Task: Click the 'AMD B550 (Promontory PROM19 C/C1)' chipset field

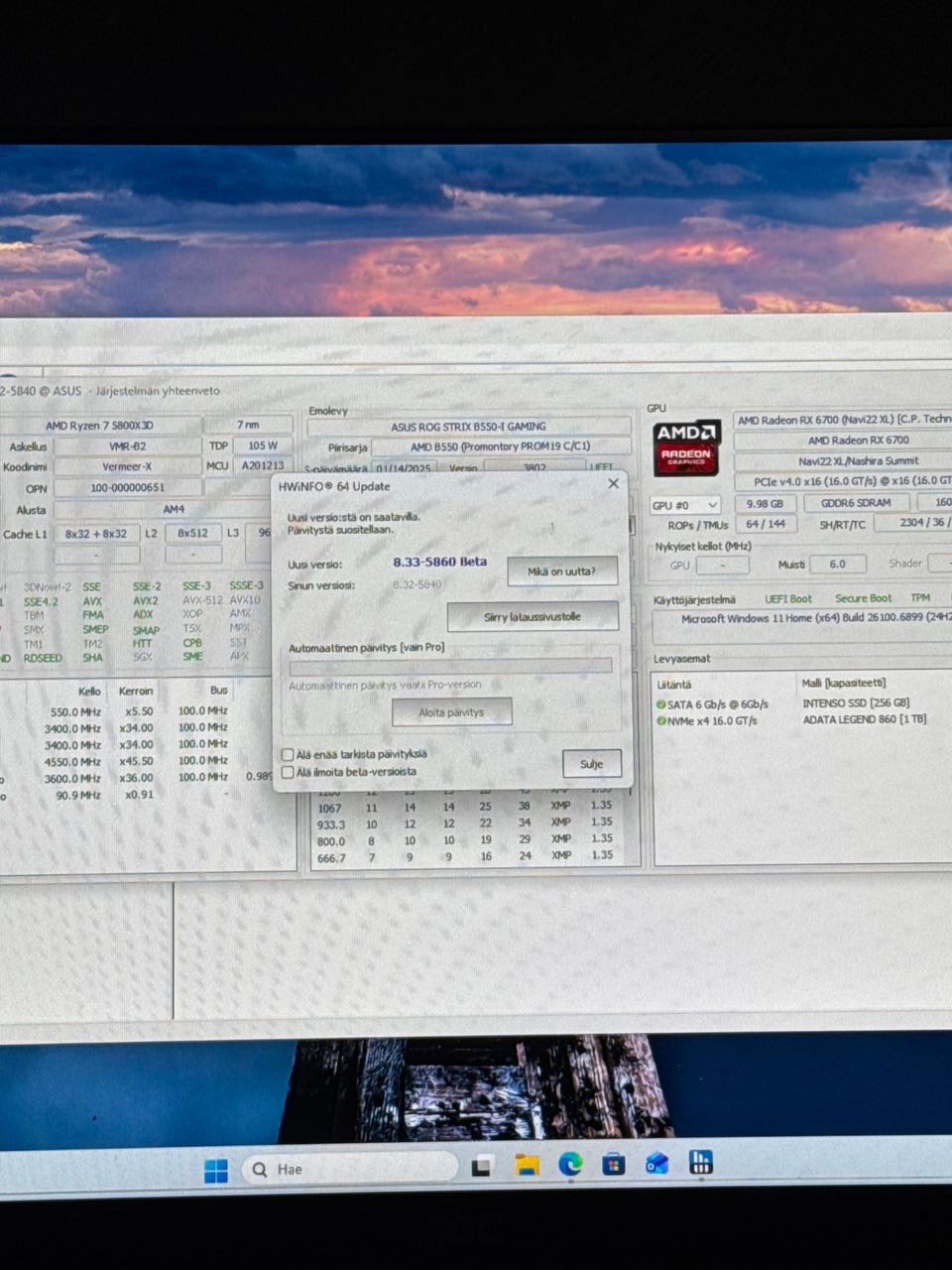Action: click(501, 447)
